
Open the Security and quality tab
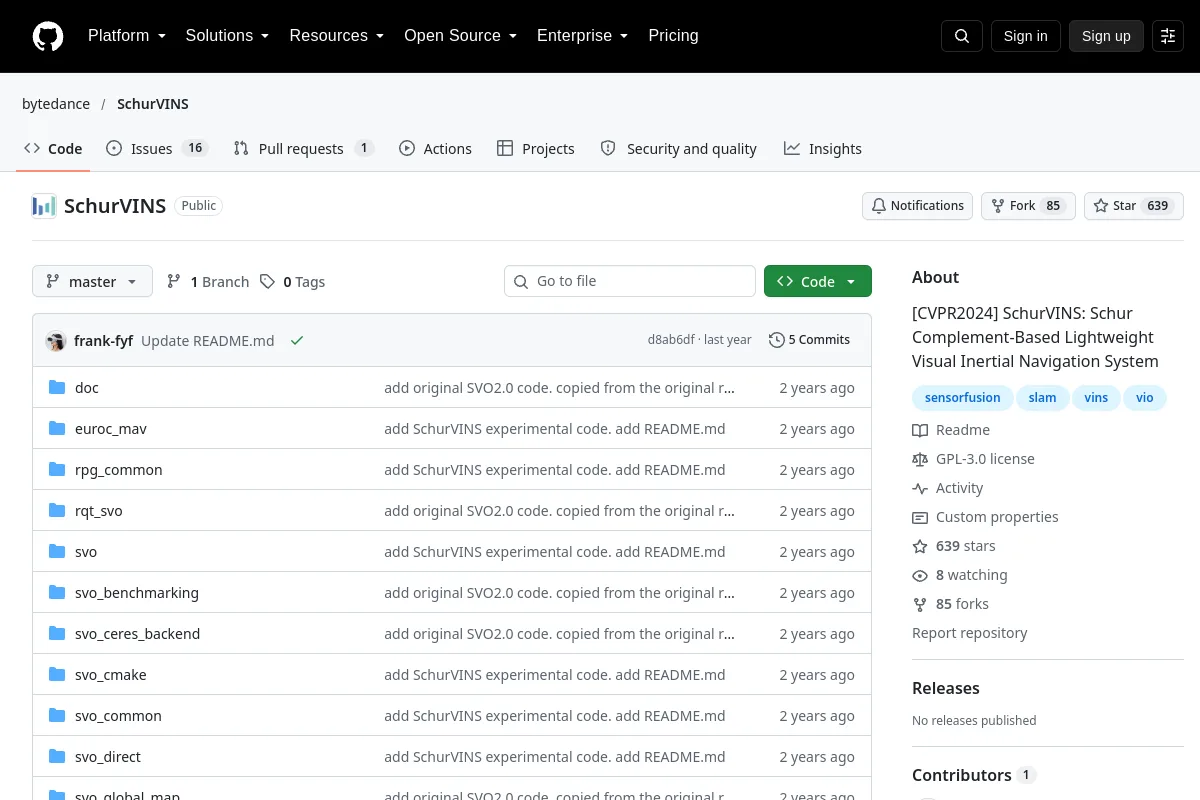coord(679,148)
